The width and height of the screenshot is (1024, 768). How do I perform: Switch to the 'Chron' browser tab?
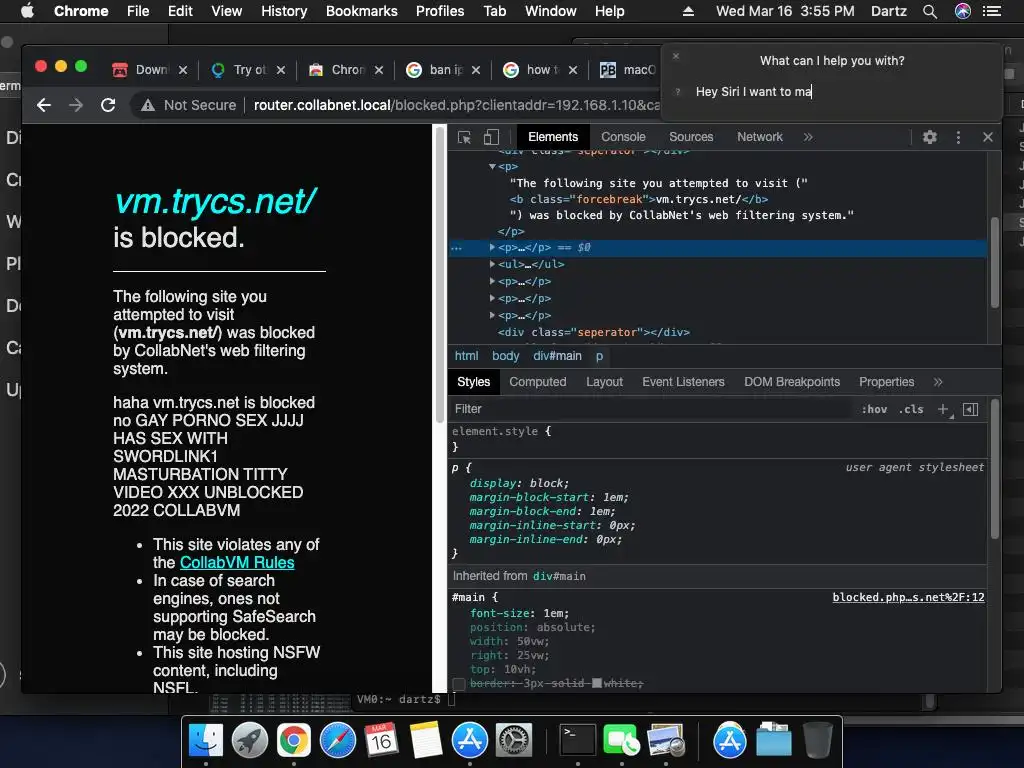[x=346, y=70]
